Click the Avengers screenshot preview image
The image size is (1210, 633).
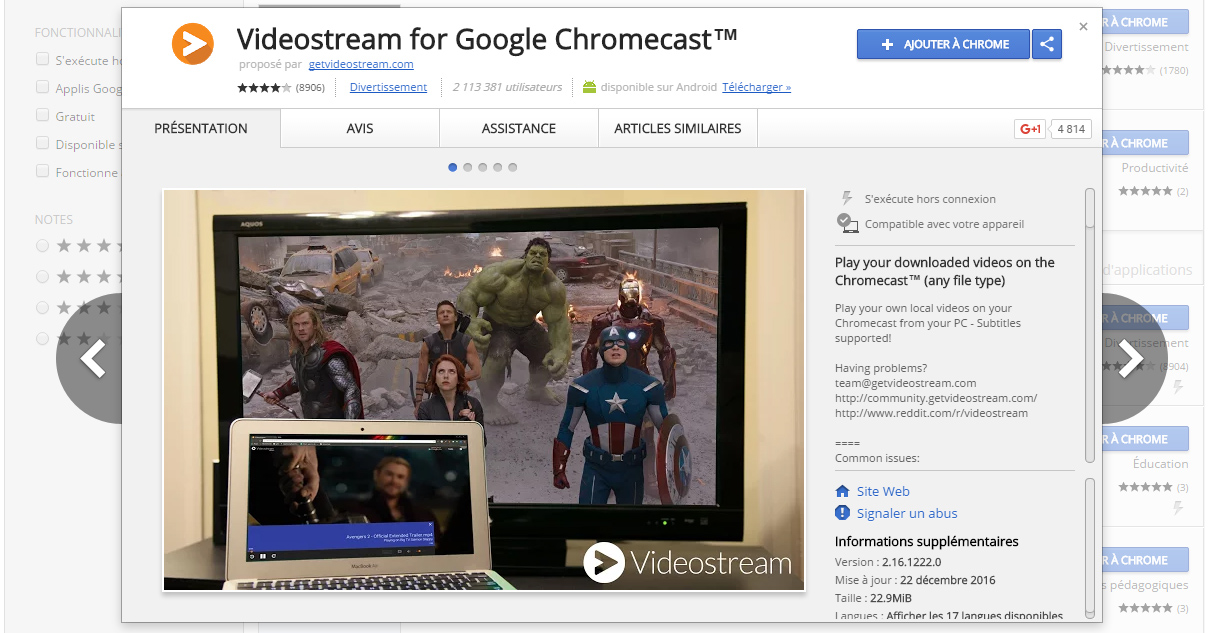click(x=484, y=390)
